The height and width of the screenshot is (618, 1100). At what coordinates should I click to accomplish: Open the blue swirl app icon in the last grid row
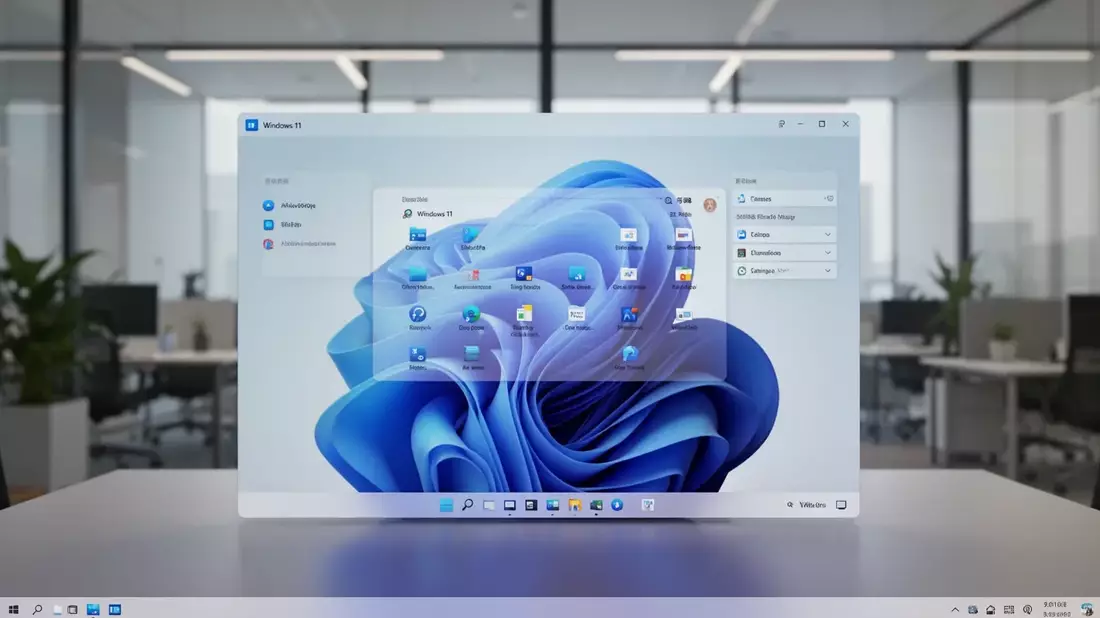(x=629, y=354)
